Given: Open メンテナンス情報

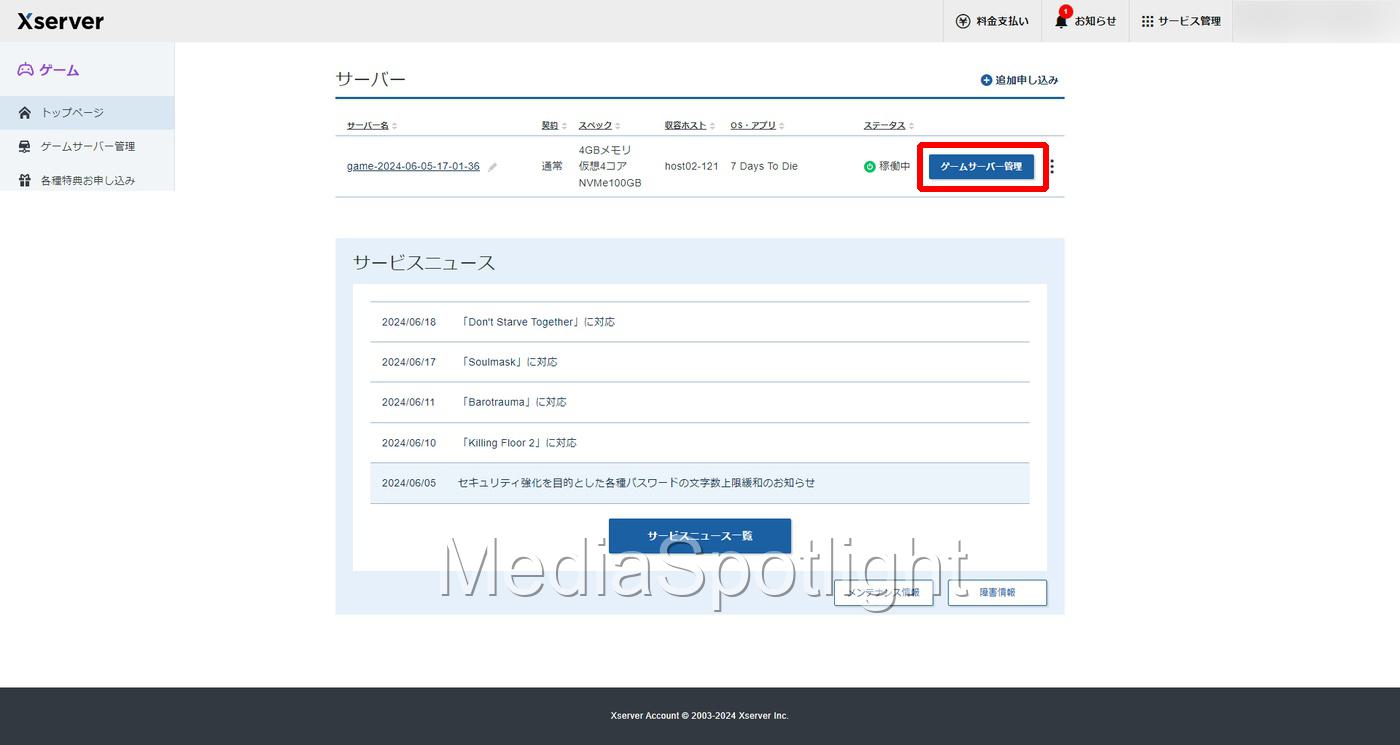Looking at the screenshot, I should (x=884, y=592).
